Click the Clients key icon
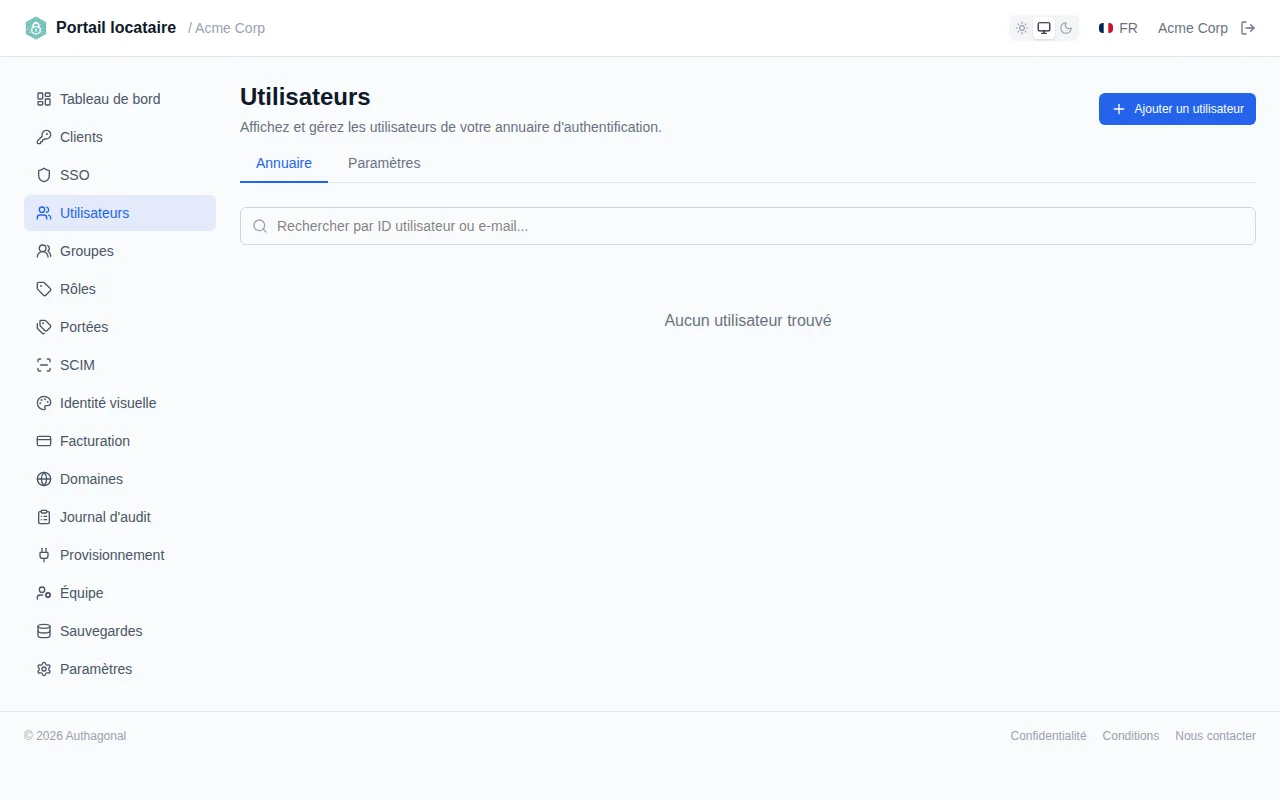Image resolution: width=1280 pixels, height=800 pixels. (x=44, y=137)
